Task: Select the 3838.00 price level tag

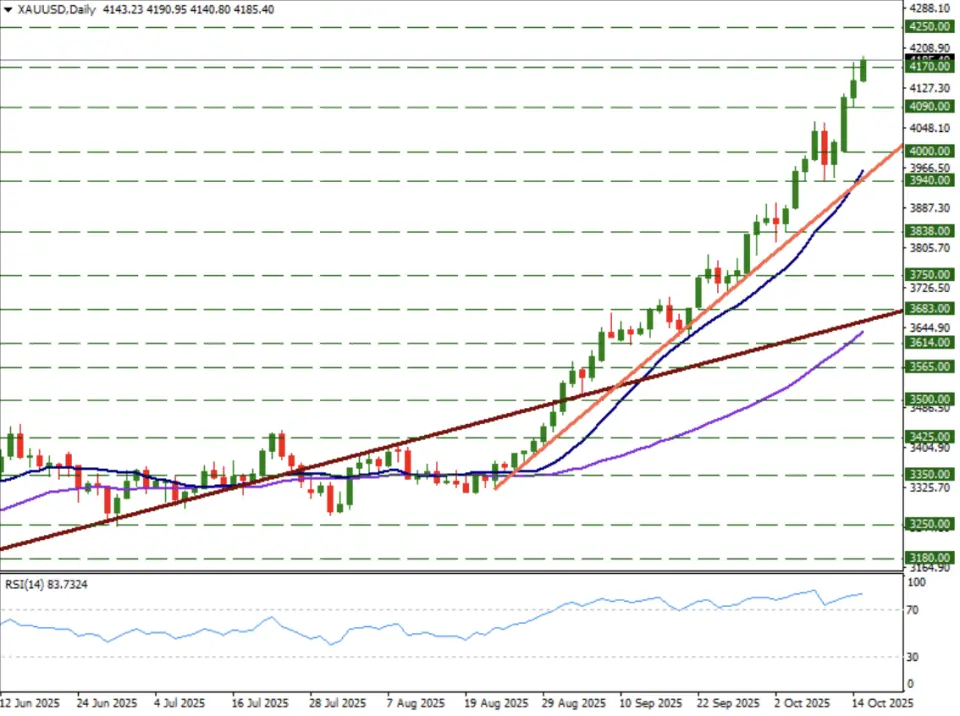Action: [x=929, y=231]
